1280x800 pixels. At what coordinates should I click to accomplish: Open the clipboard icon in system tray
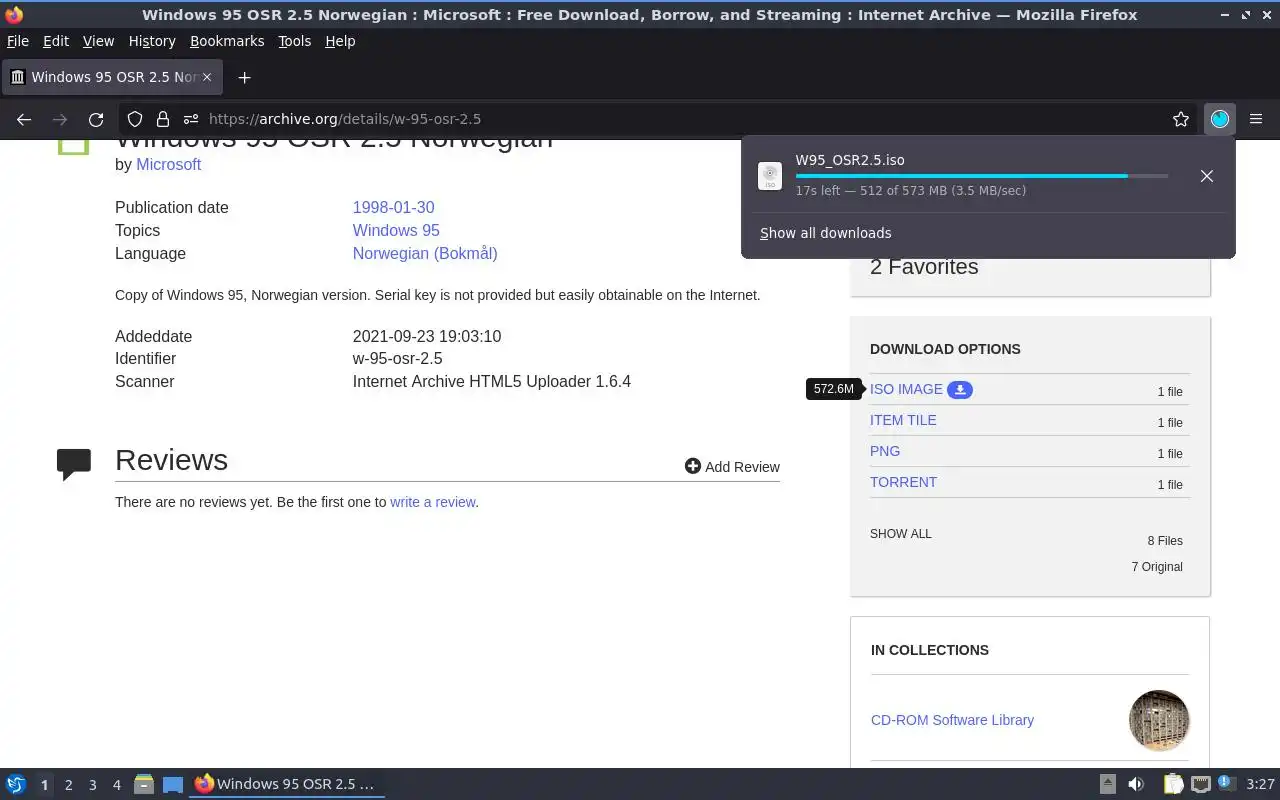tap(1173, 784)
